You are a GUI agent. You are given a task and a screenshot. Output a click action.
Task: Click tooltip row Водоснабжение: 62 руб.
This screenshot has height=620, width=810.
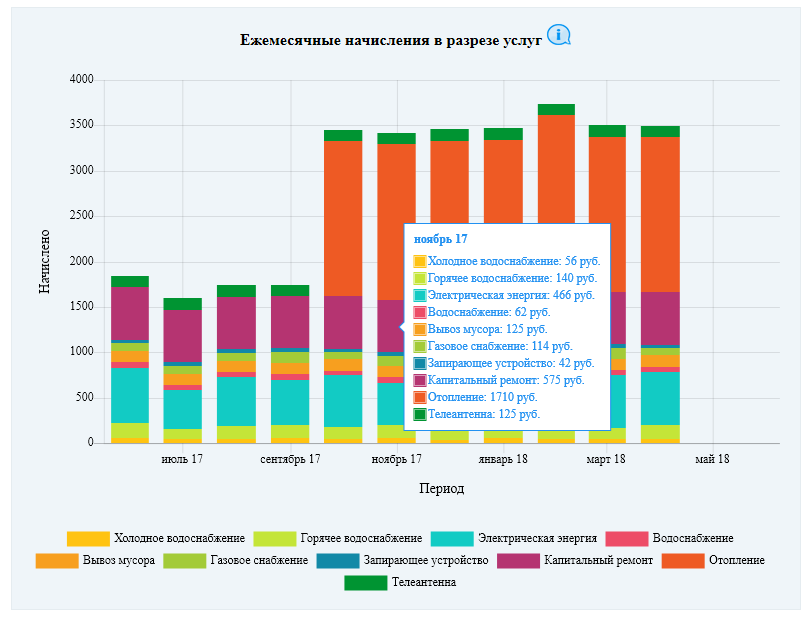482,313
